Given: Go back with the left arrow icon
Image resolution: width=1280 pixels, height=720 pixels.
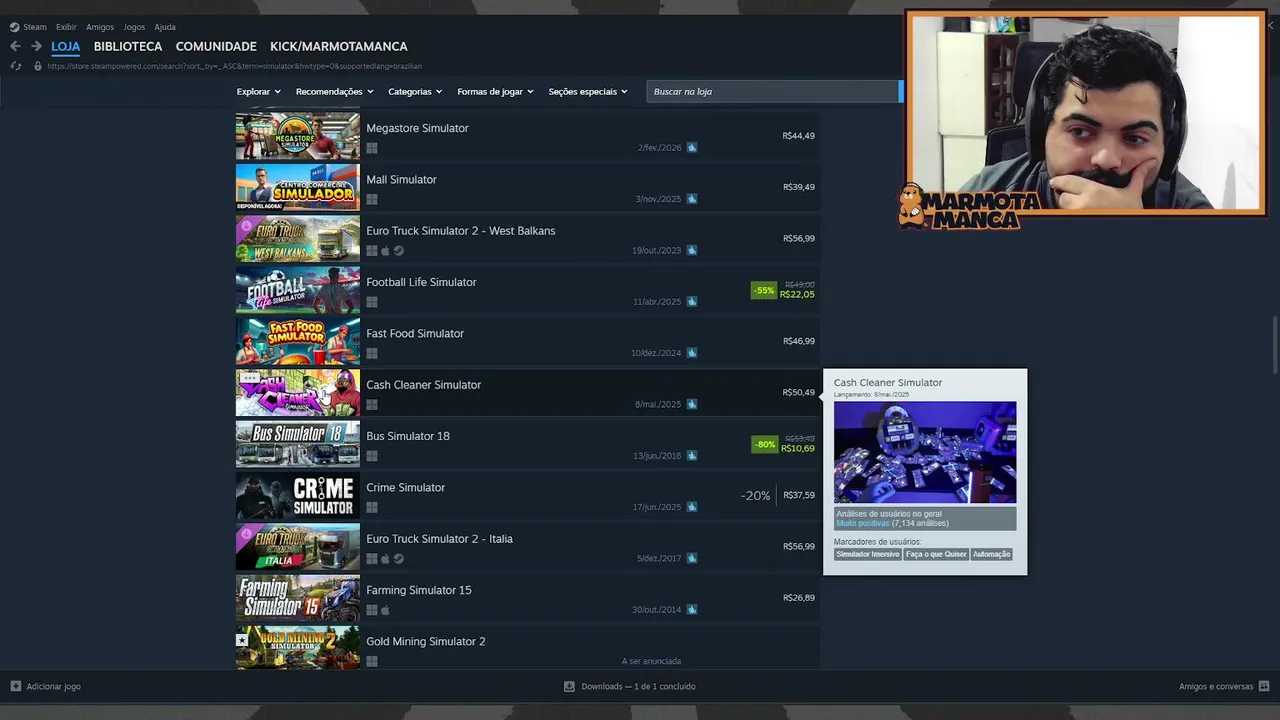Looking at the screenshot, I should (15, 46).
